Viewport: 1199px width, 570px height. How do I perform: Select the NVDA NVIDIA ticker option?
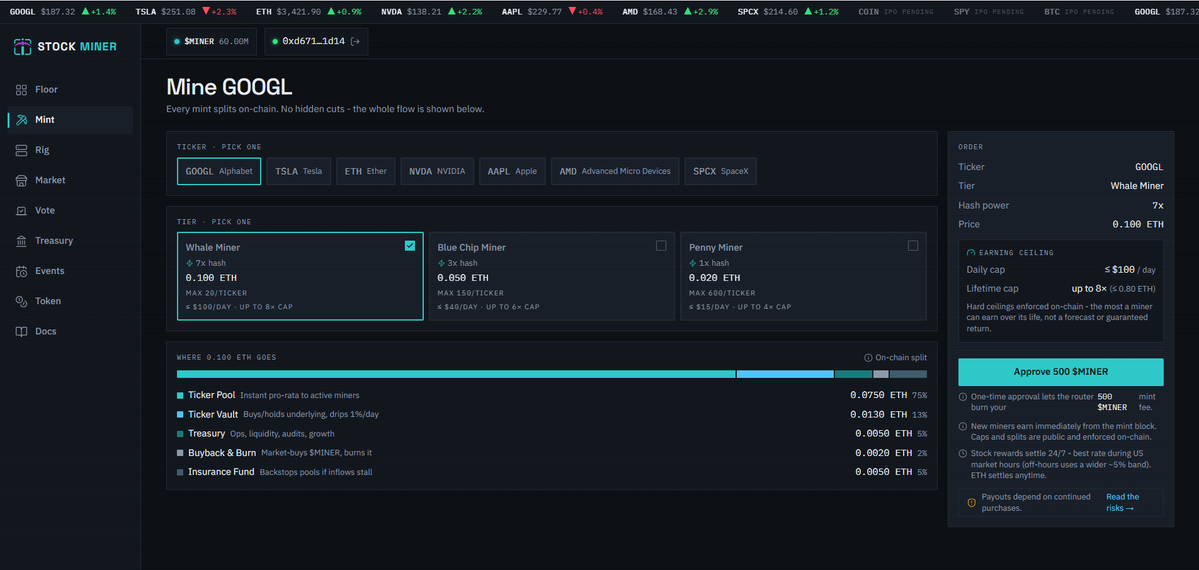[437, 171]
